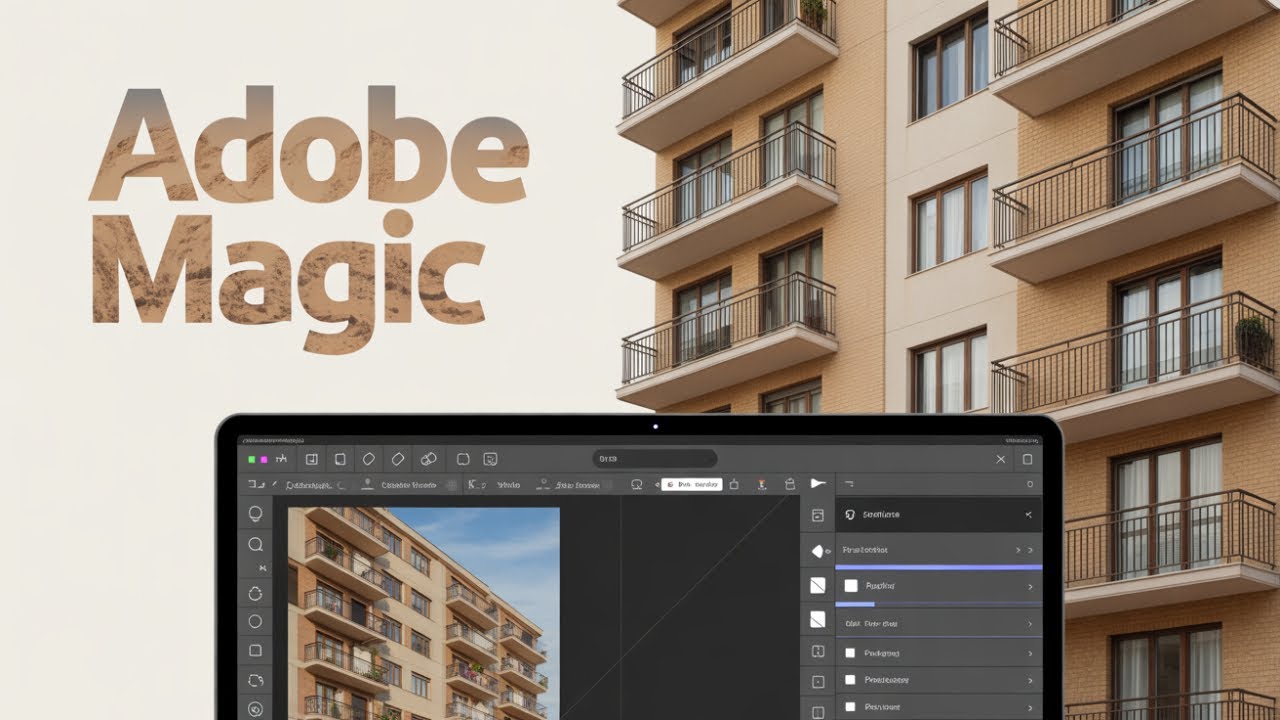Image resolution: width=1280 pixels, height=720 pixels.
Task: Click the tilted tag icon next to link icon
Action: click(x=398, y=459)
